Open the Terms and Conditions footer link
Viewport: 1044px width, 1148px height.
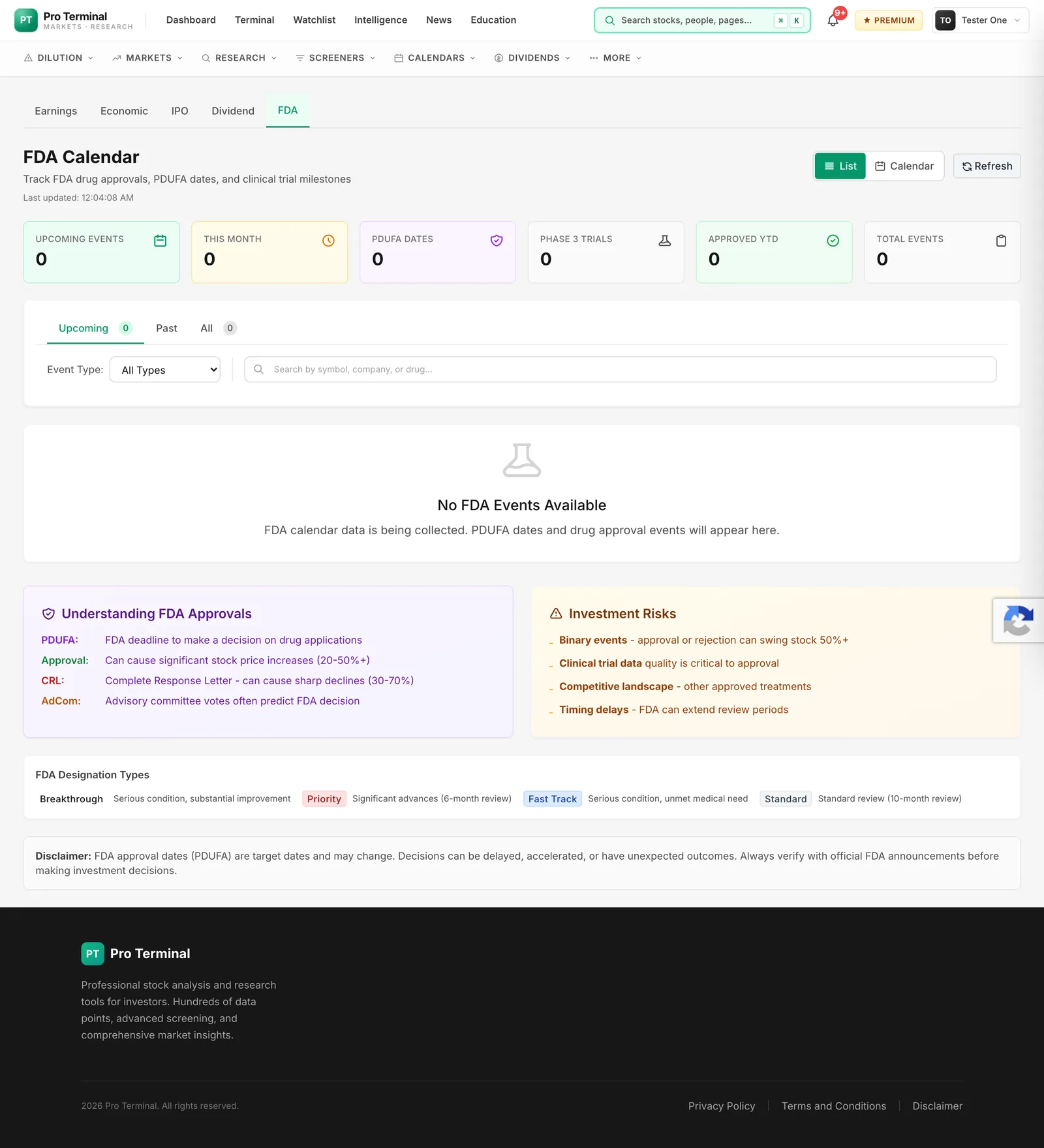834,1106
